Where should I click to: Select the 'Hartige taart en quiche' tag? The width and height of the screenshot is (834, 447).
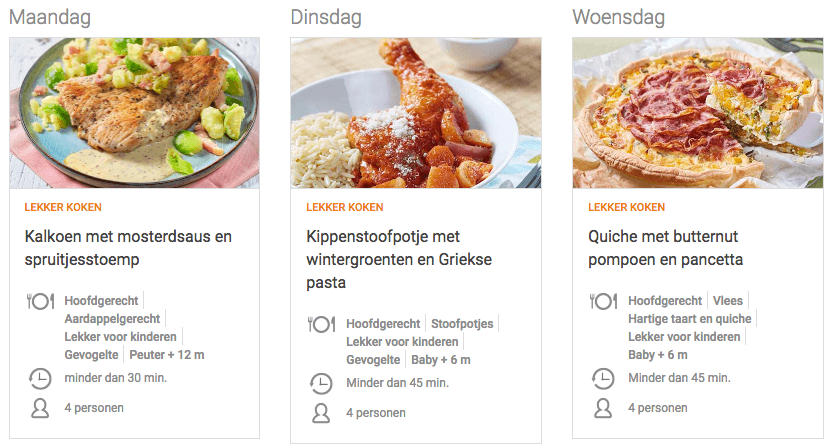(689, 319)
